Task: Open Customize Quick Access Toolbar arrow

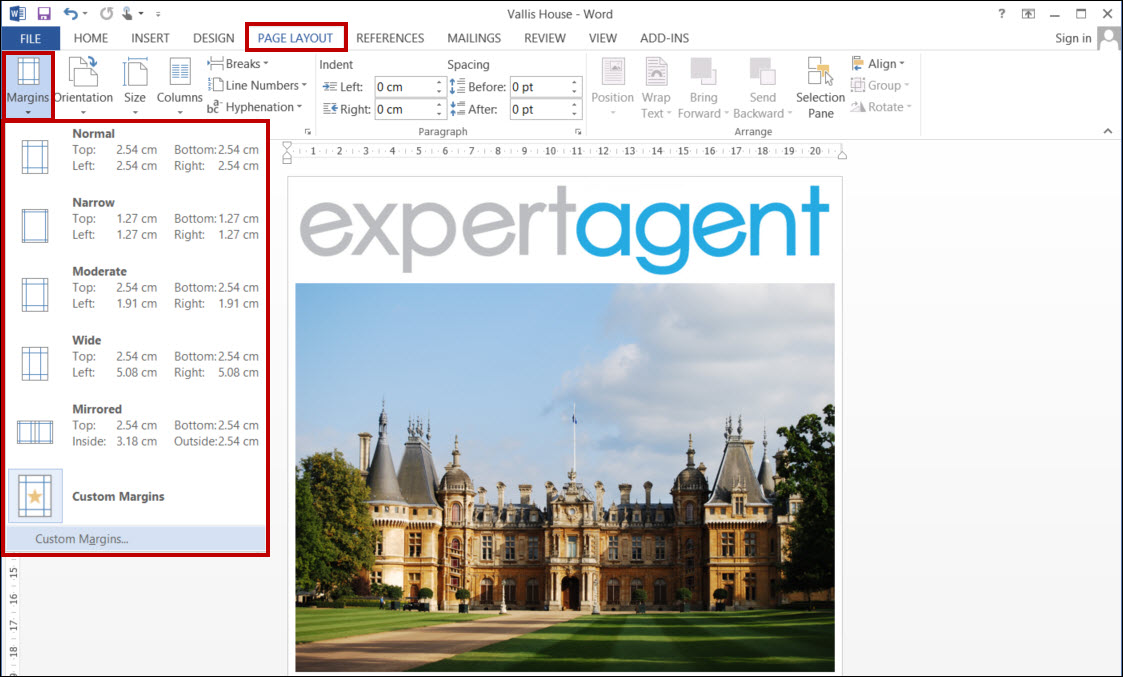Action: [158, 14]
